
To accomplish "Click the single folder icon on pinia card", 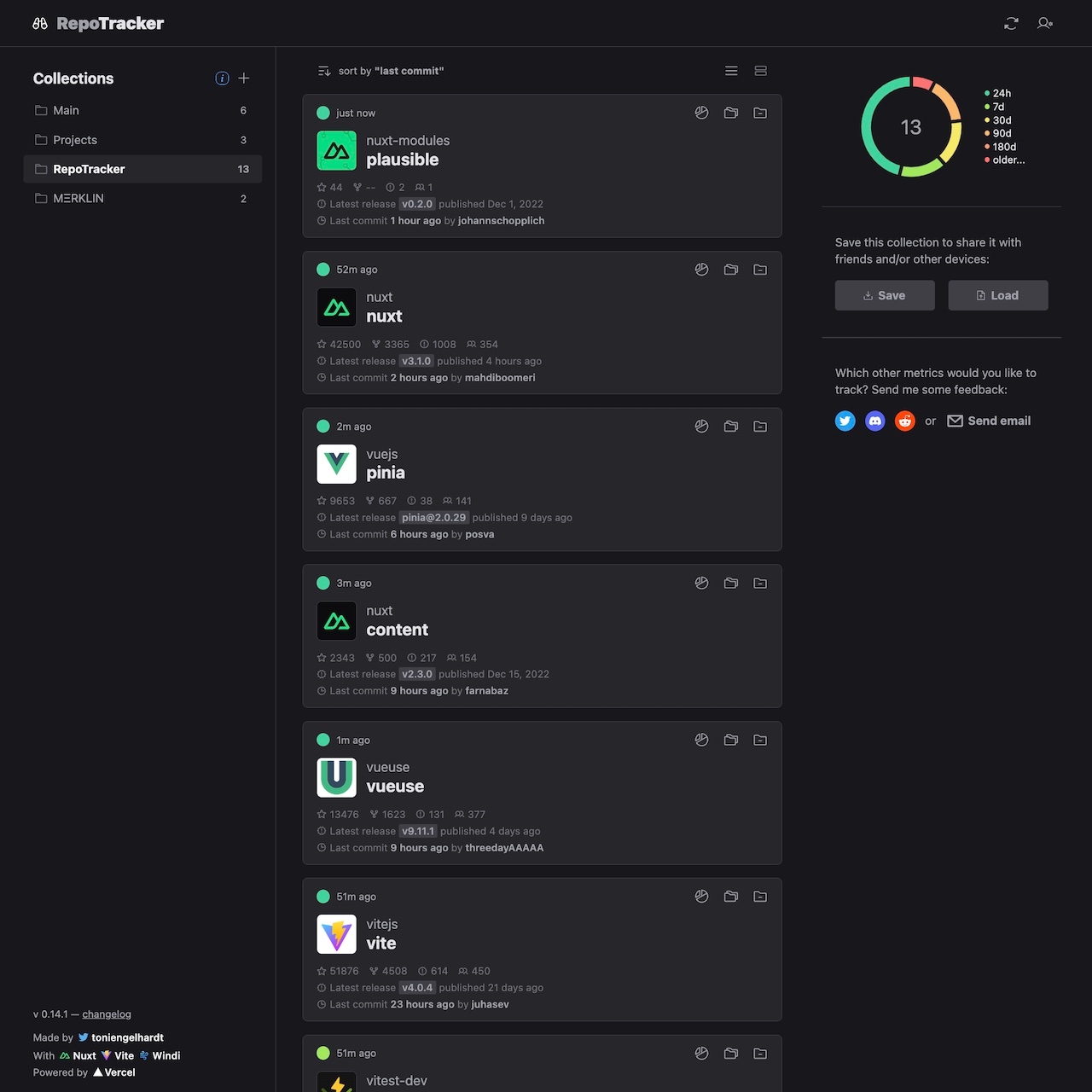I will tap(760, 427).
